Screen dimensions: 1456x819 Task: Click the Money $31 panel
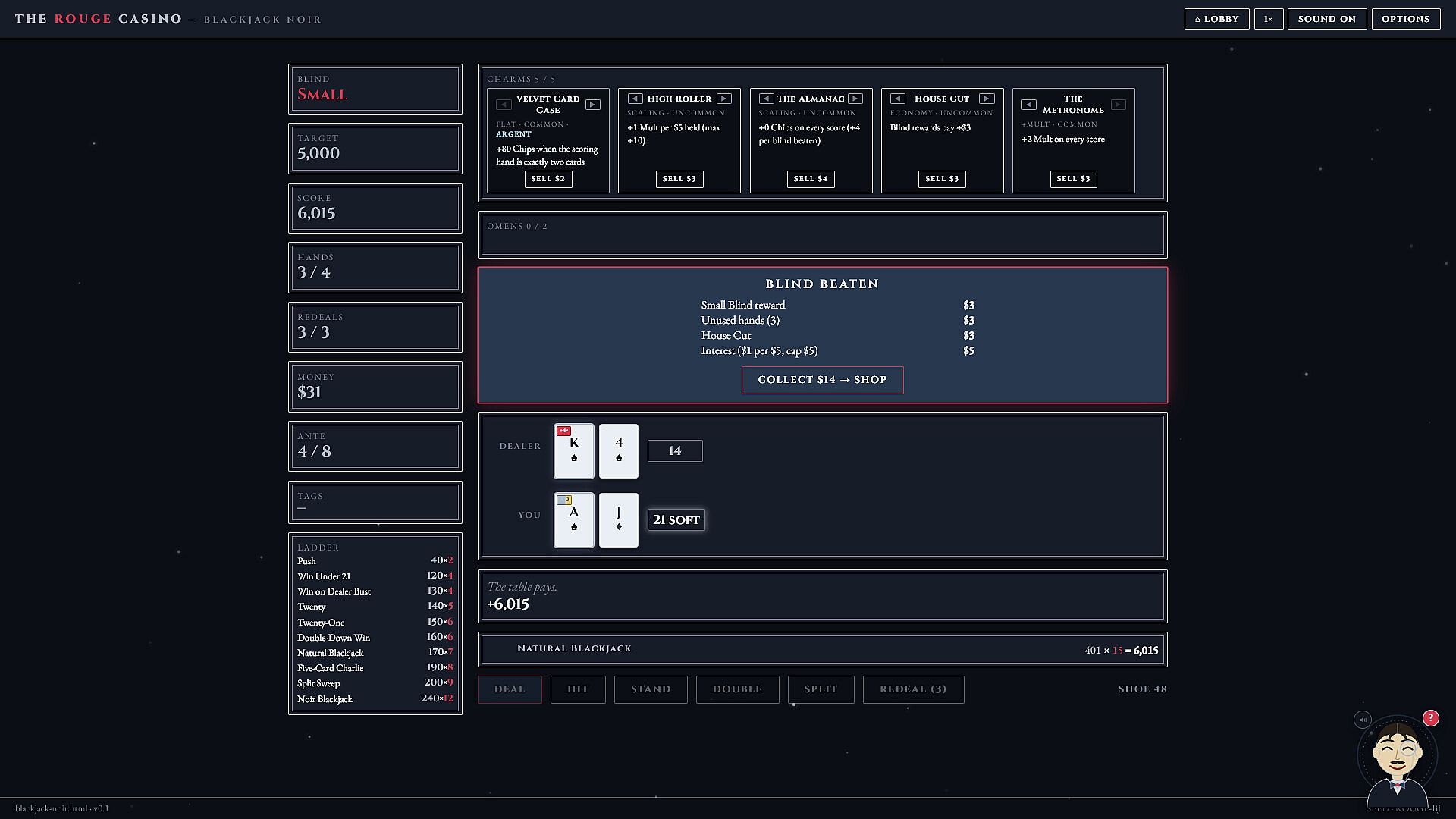375,387
